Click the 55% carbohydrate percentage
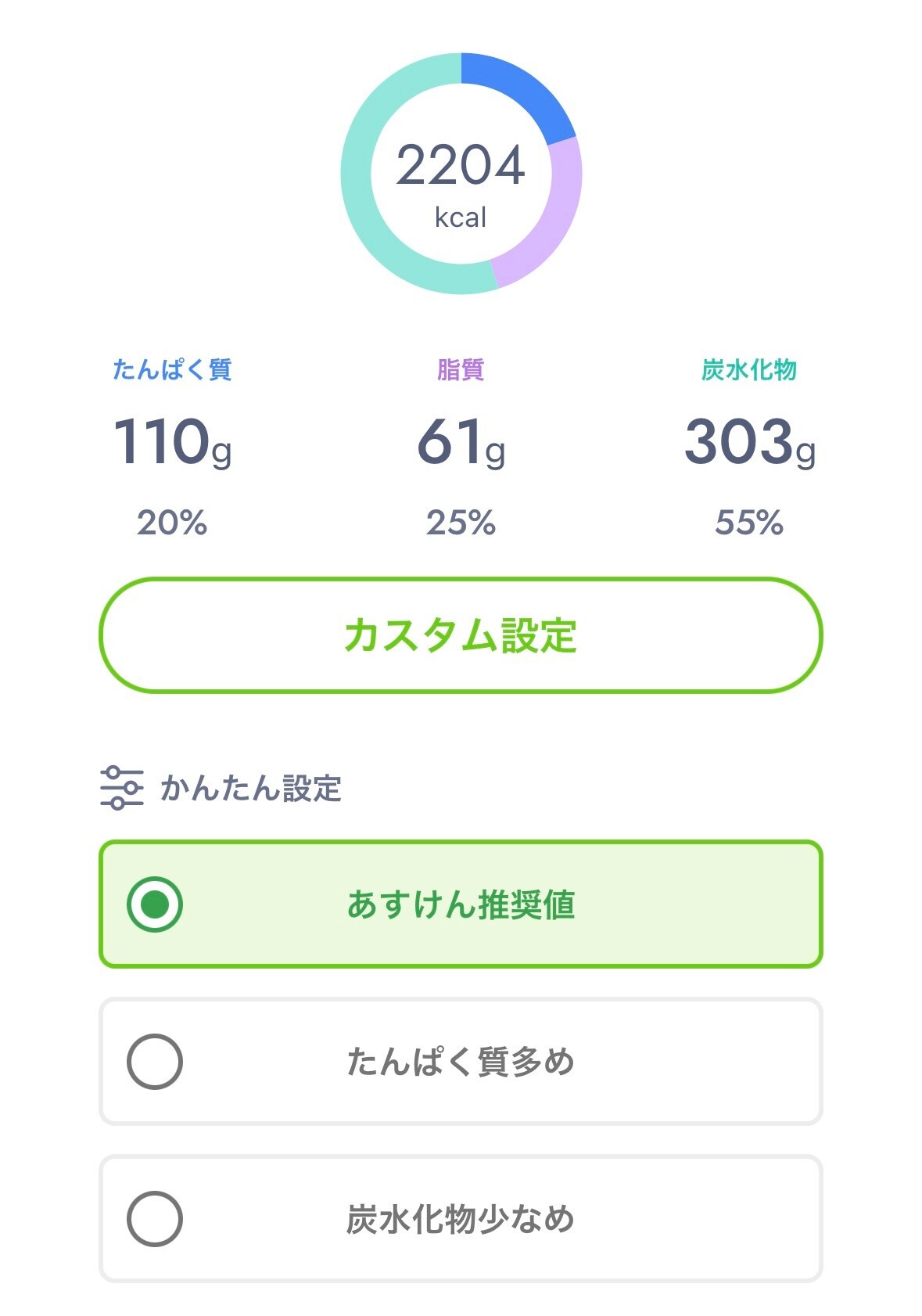Image resolution: width=922 pixels, height=1316 pixels. 748,523
